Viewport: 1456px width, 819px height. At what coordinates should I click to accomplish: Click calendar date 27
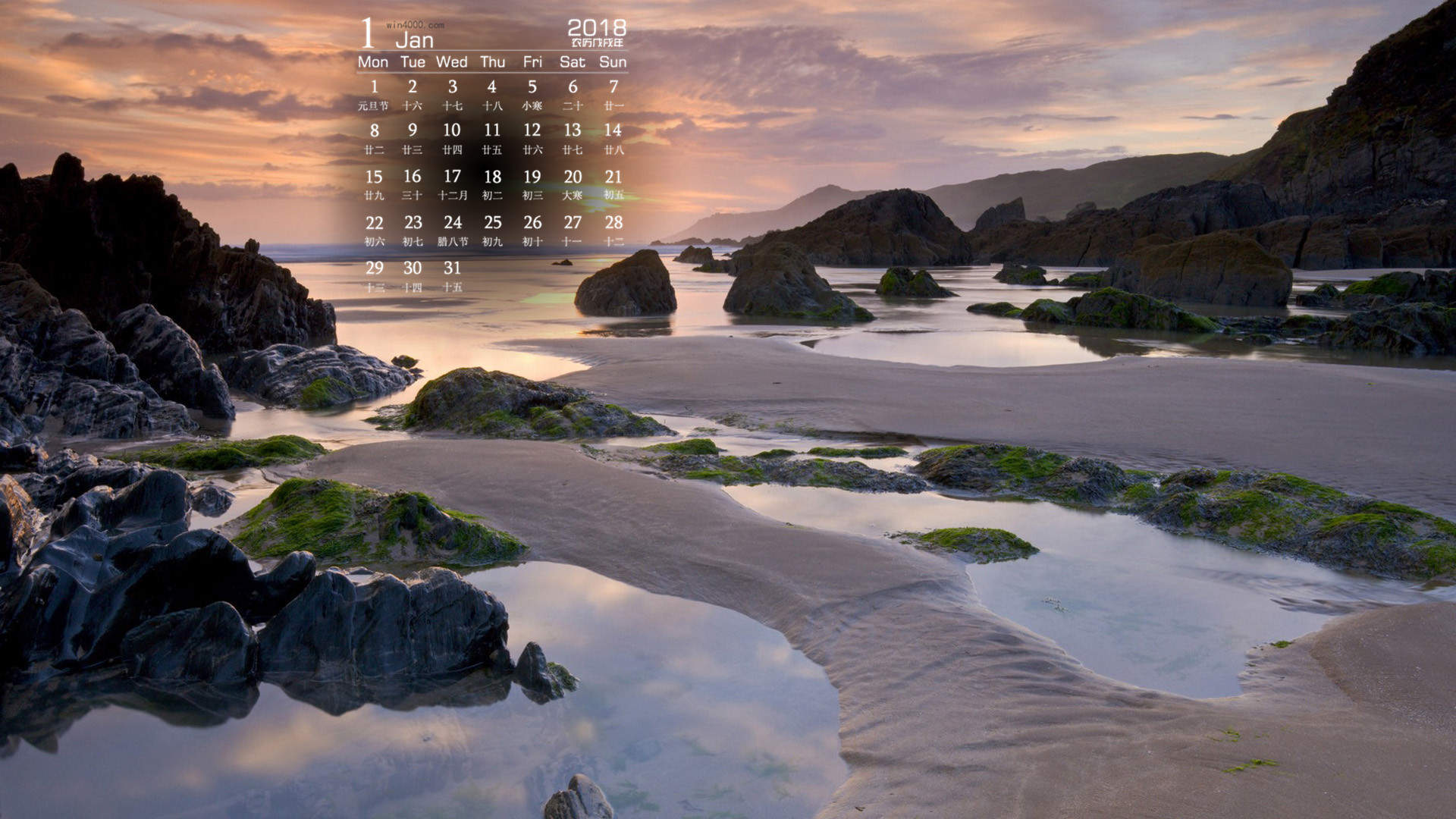point(573,223)
